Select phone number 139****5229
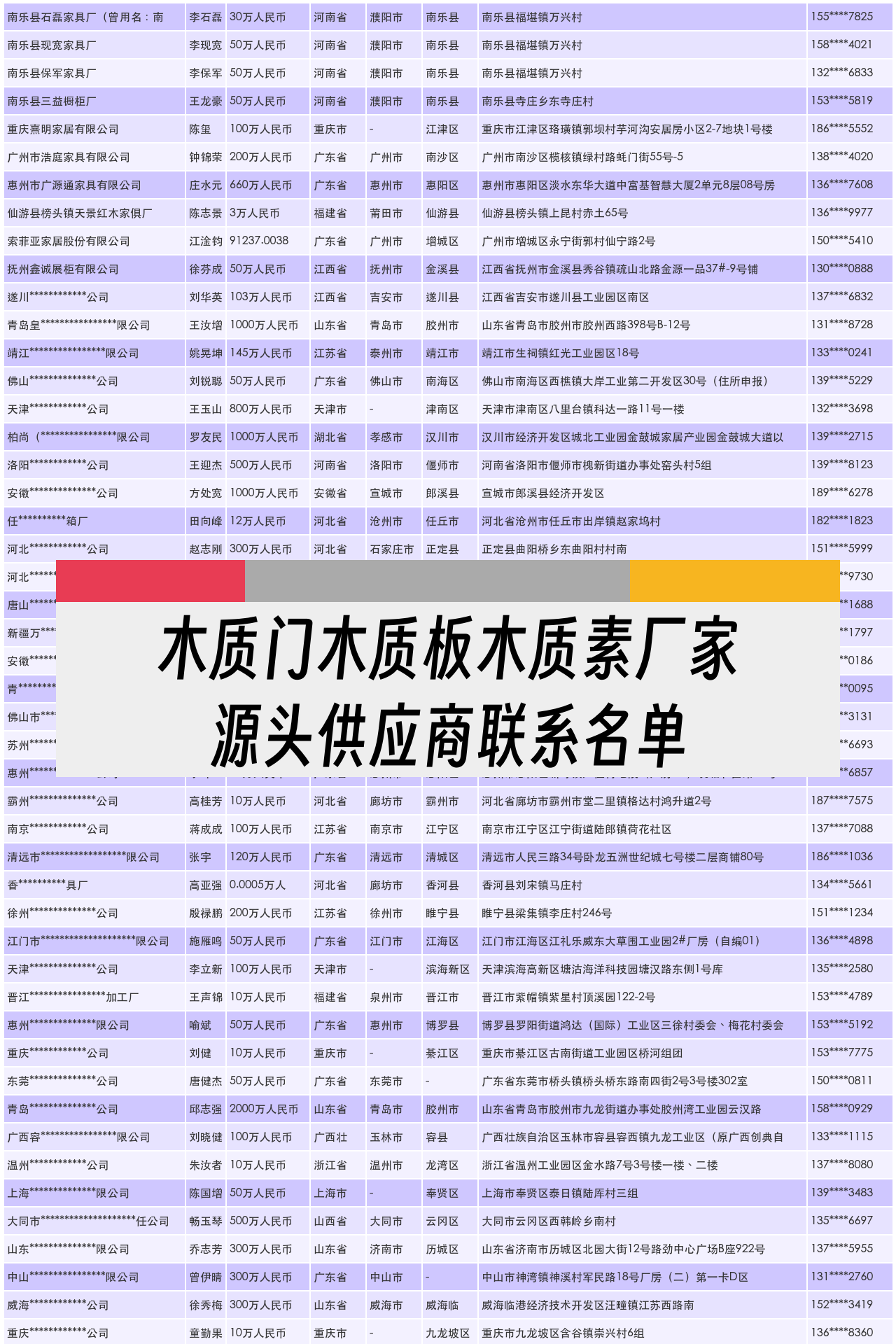This screenshot has width=896, height=1344. point(841,381)
